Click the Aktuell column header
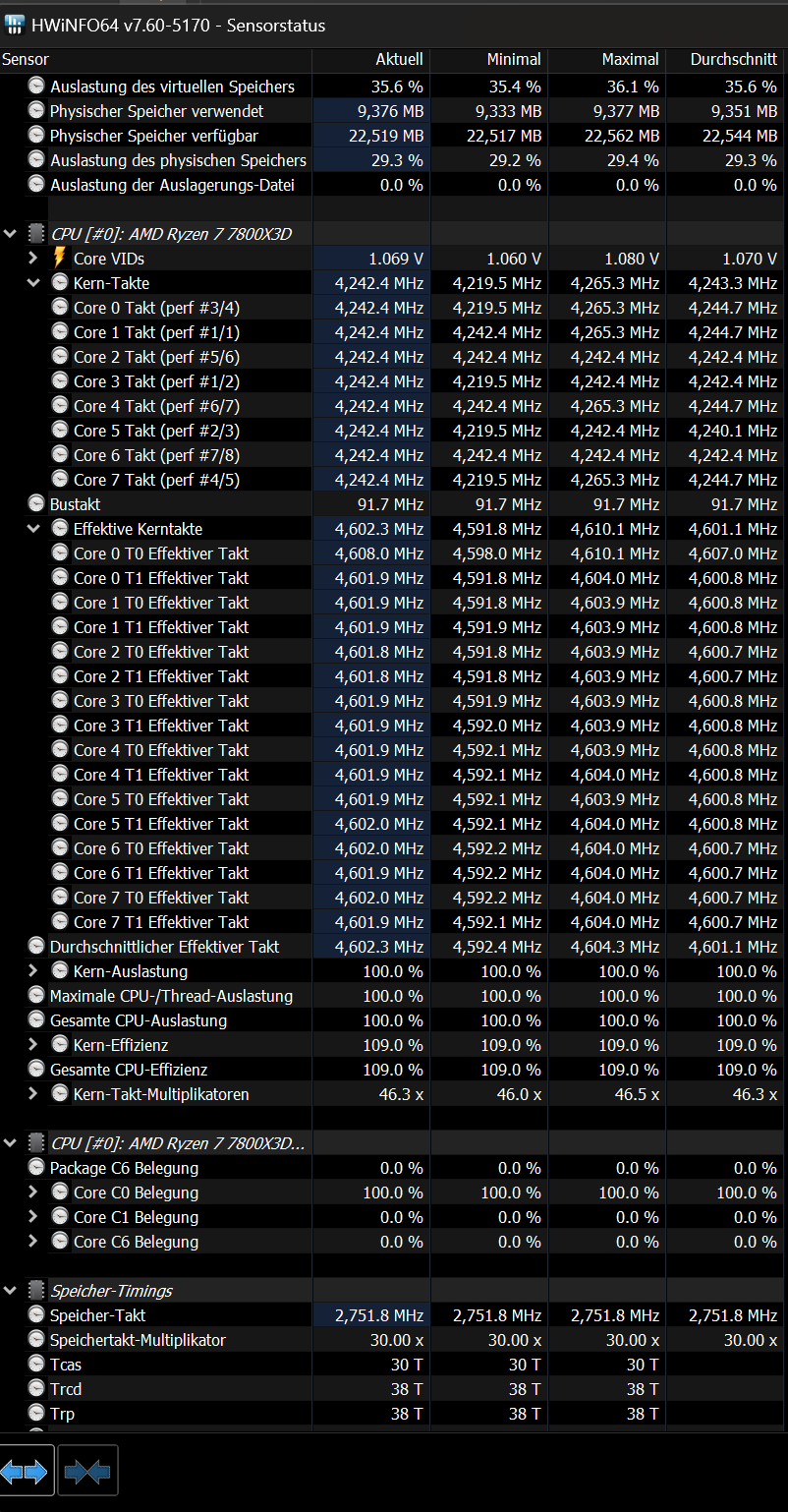Image resolution: width=788 pixels, height=1512 pixels. (371, 60)
